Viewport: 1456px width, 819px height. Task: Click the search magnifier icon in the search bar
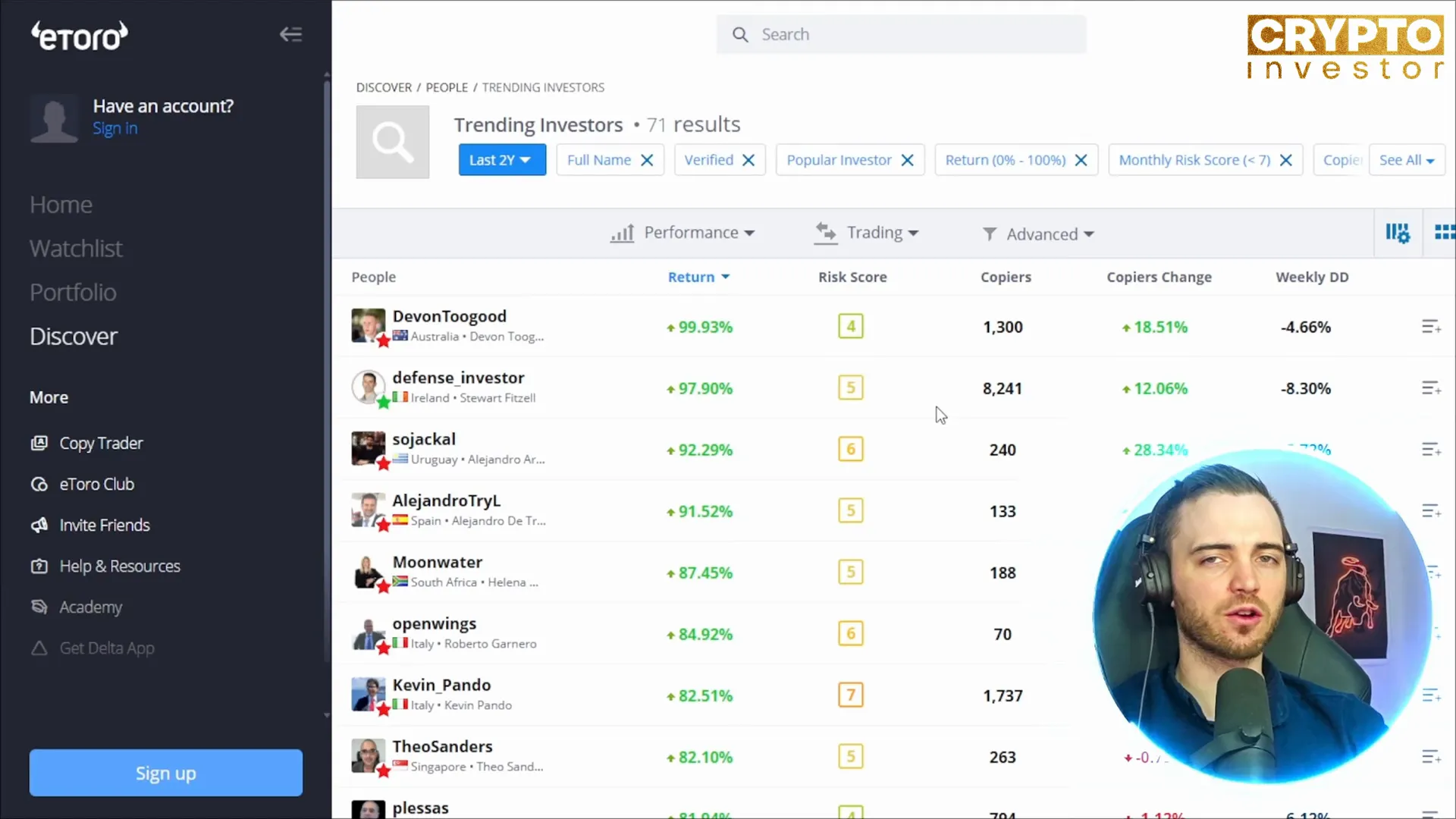coord(740,35)
